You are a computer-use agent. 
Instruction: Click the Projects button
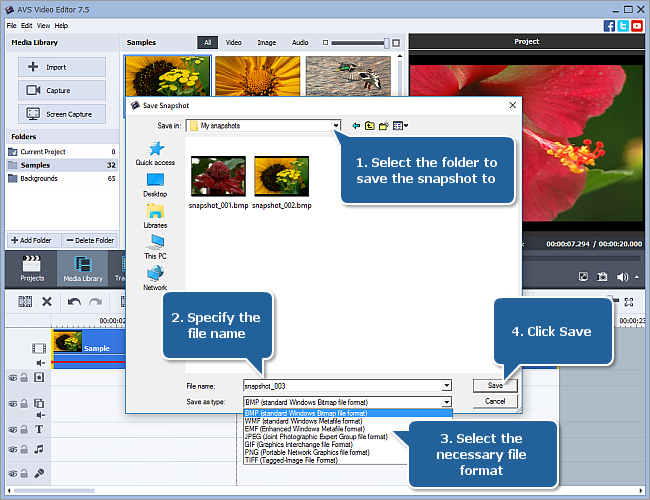(32, 268)
